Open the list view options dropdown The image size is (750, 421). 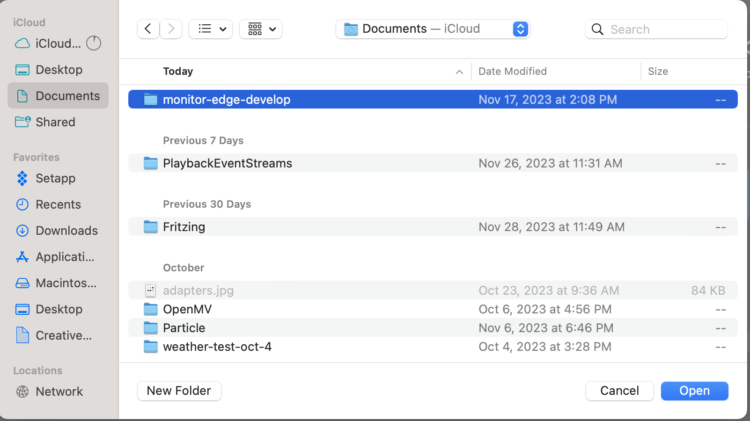click(x=210, y=29)
